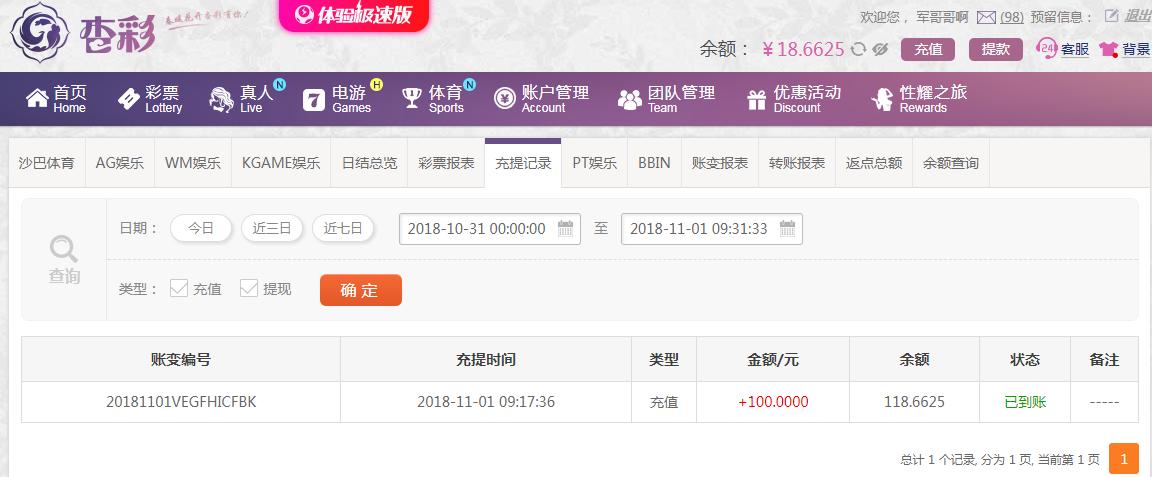This screenshot has height=477, width=1152.
Task: Switch to the 账变报表 tab
Action: tap(720, 163)
